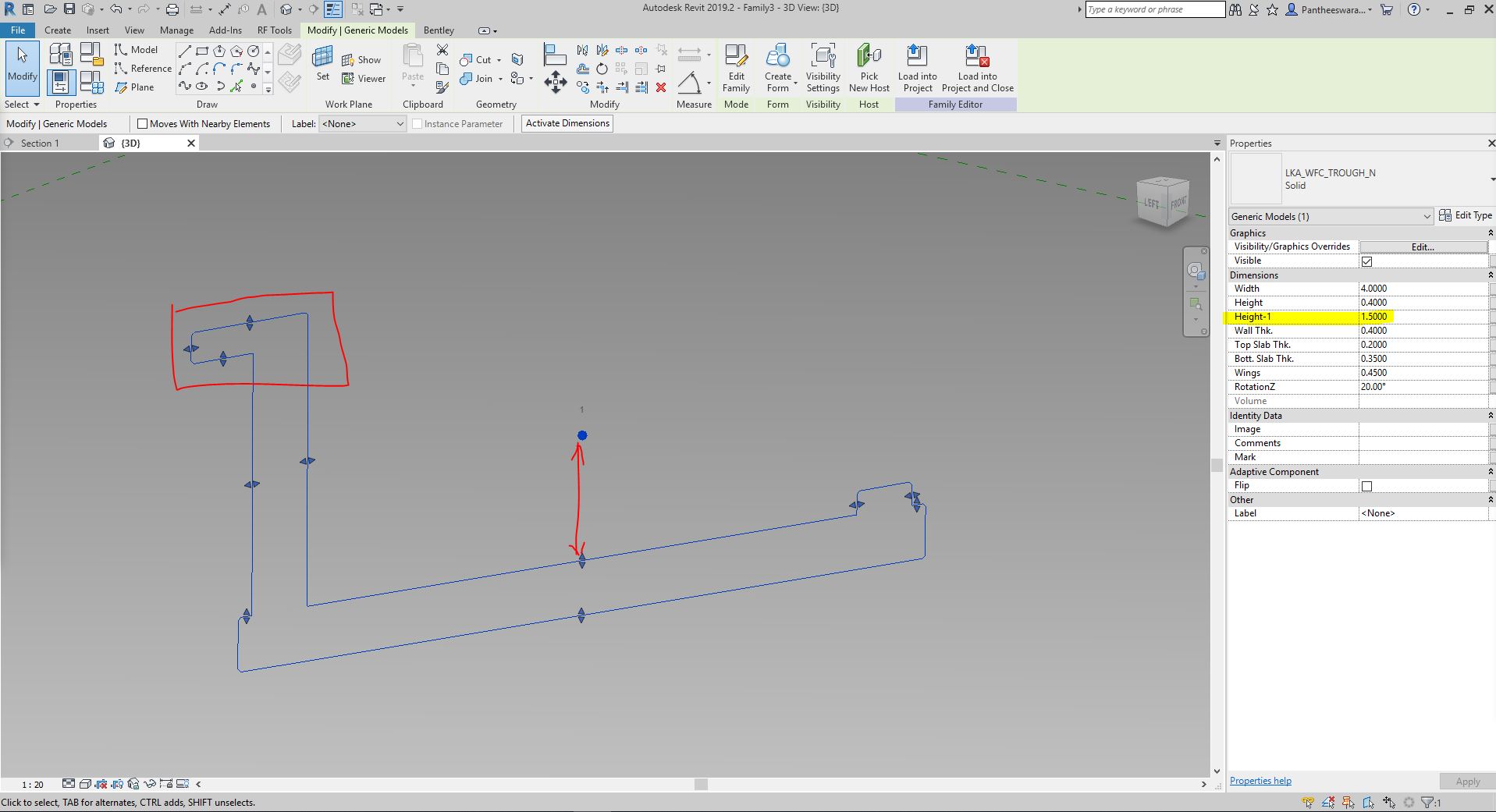This screenshot has height=812, width=1496.
Task: Collapse the Dimensions section in Properties
Action: tap(1491, 275)
